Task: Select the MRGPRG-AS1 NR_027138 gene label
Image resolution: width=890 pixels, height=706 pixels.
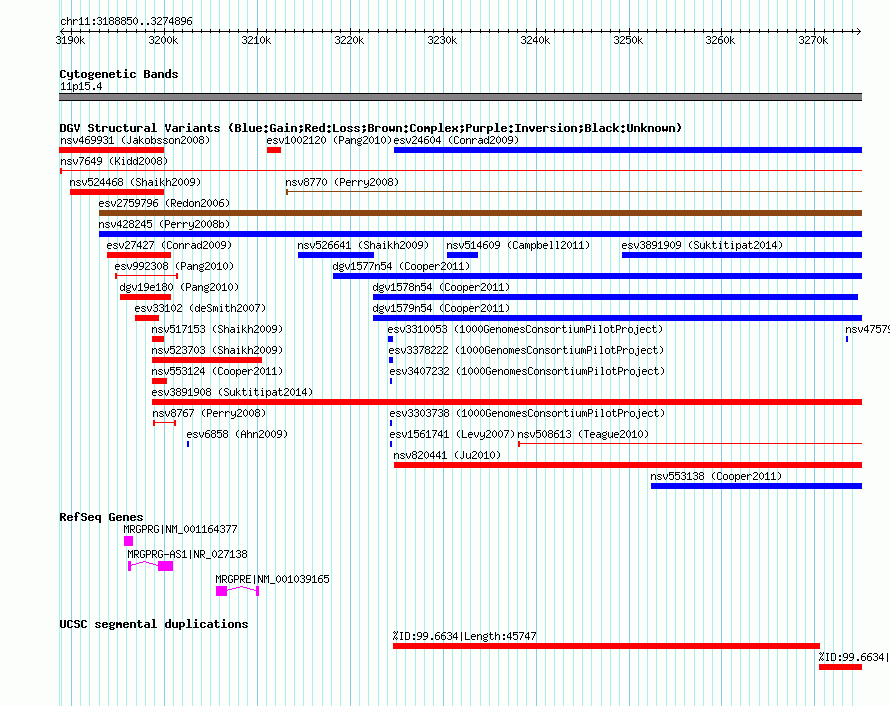Action: (x=187, y=554)
